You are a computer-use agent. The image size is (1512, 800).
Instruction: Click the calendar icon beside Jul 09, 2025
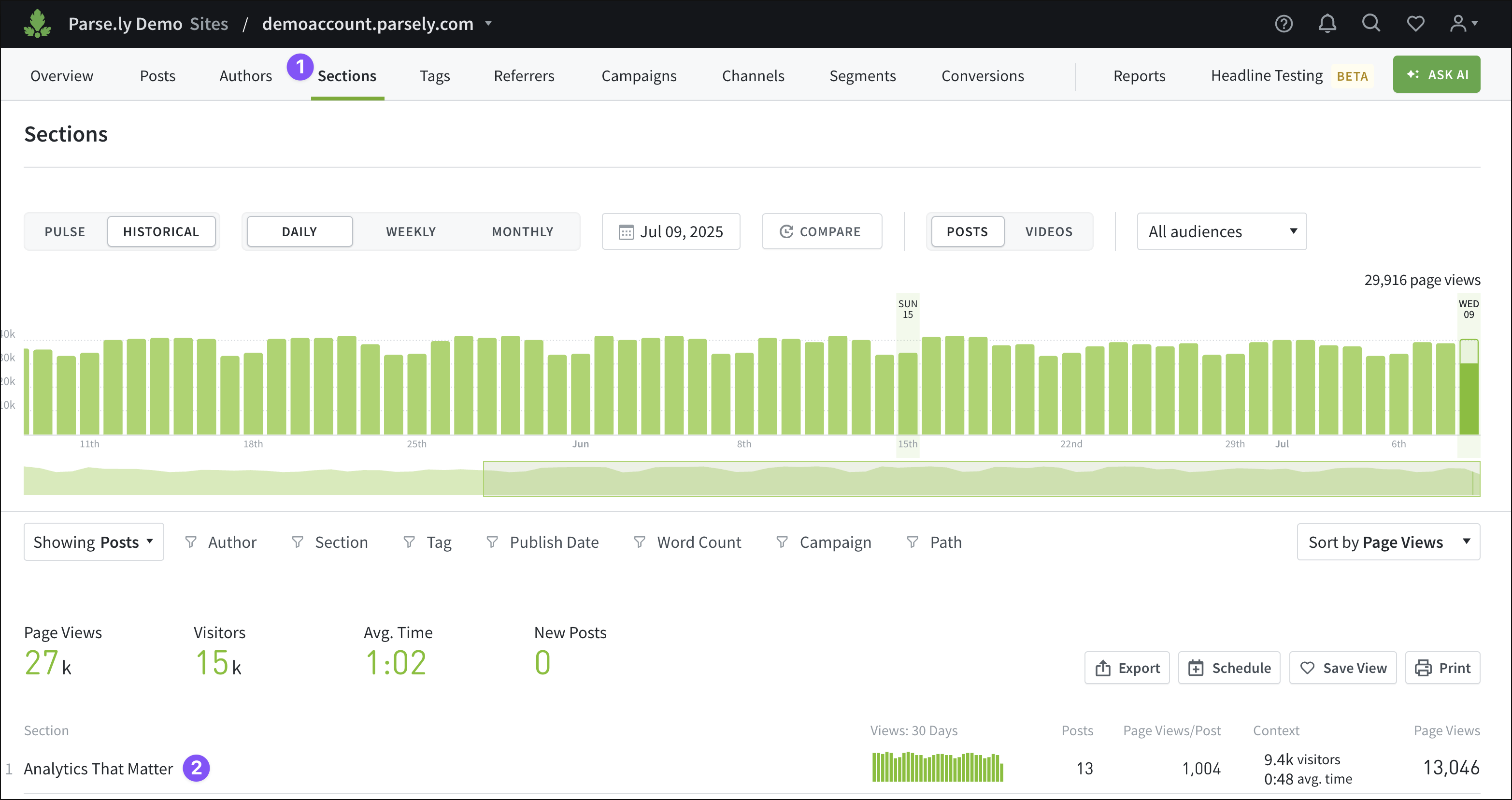click(626, 232)
